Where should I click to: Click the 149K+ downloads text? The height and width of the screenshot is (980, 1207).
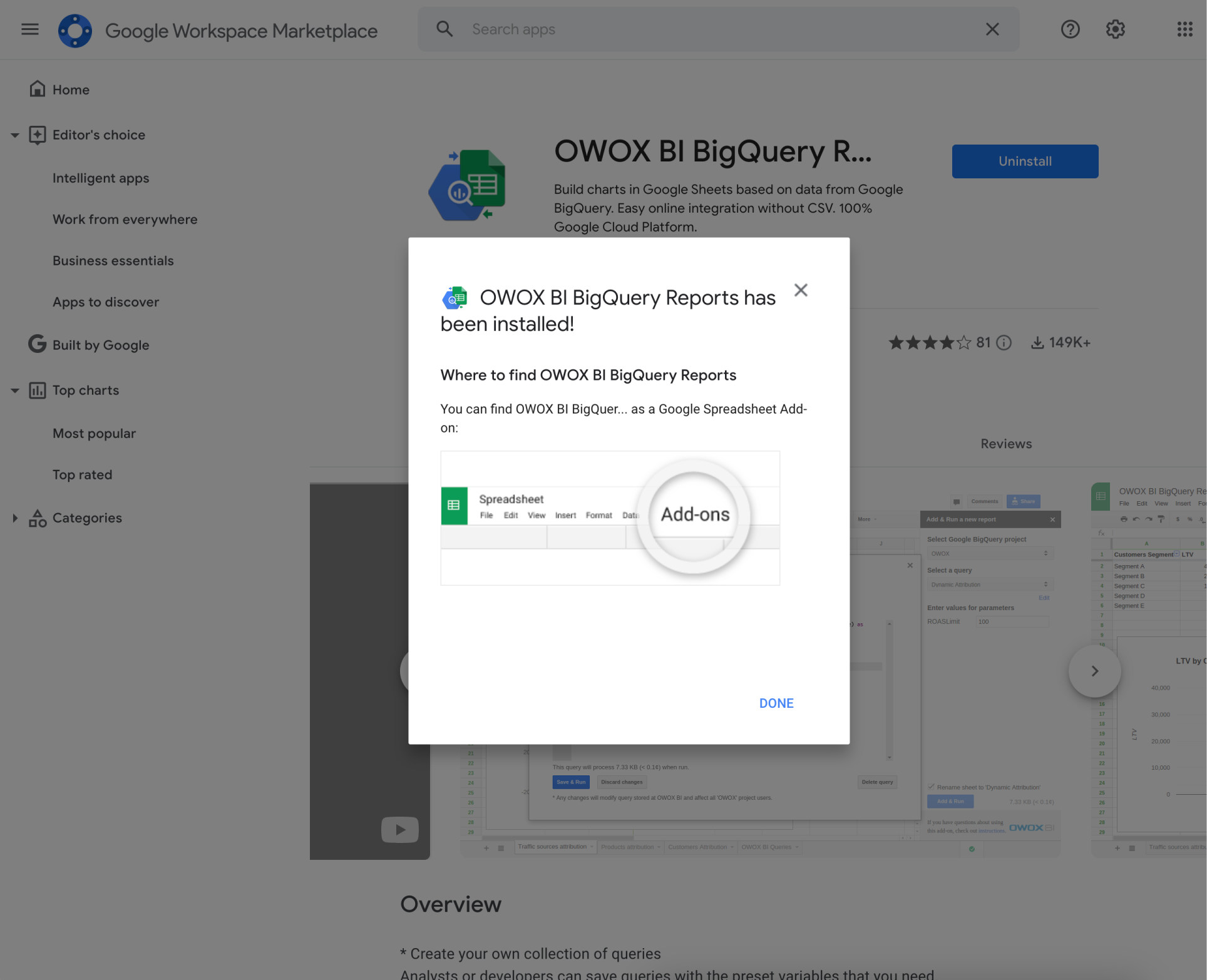pyautogui.click(x=1069, y=342)
